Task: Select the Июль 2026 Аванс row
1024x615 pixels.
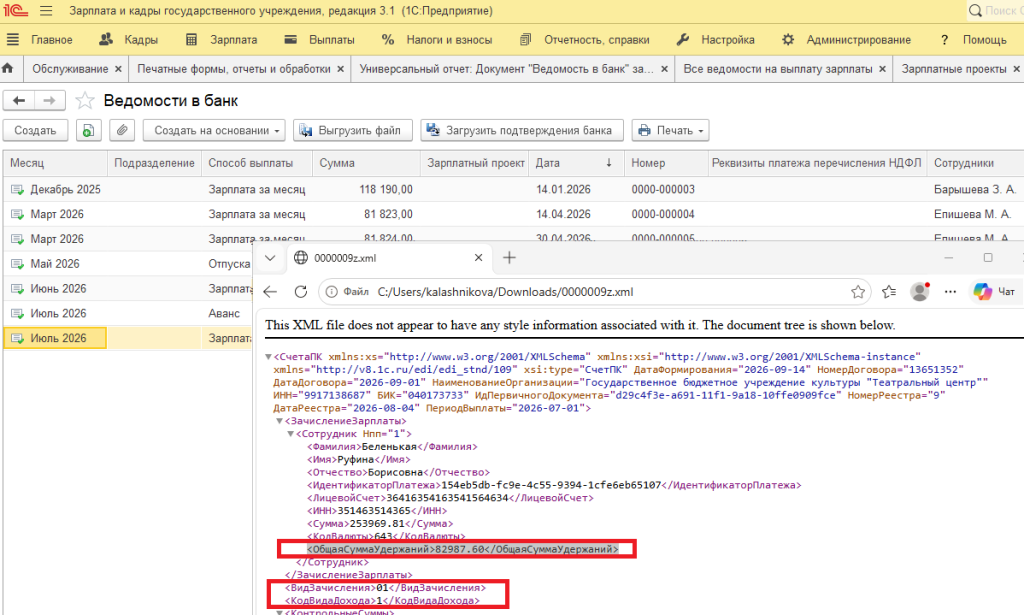Action: point(127,313)
